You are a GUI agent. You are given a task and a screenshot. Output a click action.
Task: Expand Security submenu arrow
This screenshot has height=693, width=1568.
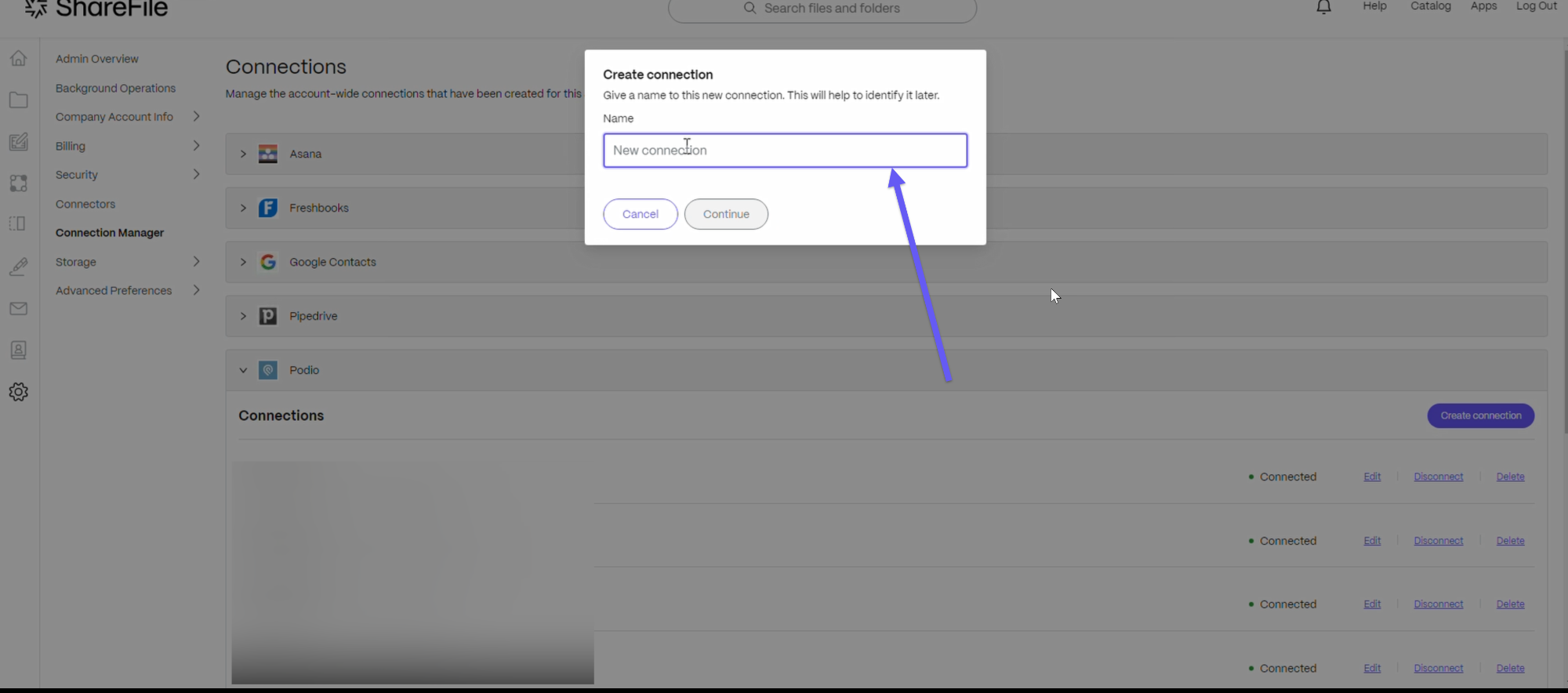coord(196,174)
